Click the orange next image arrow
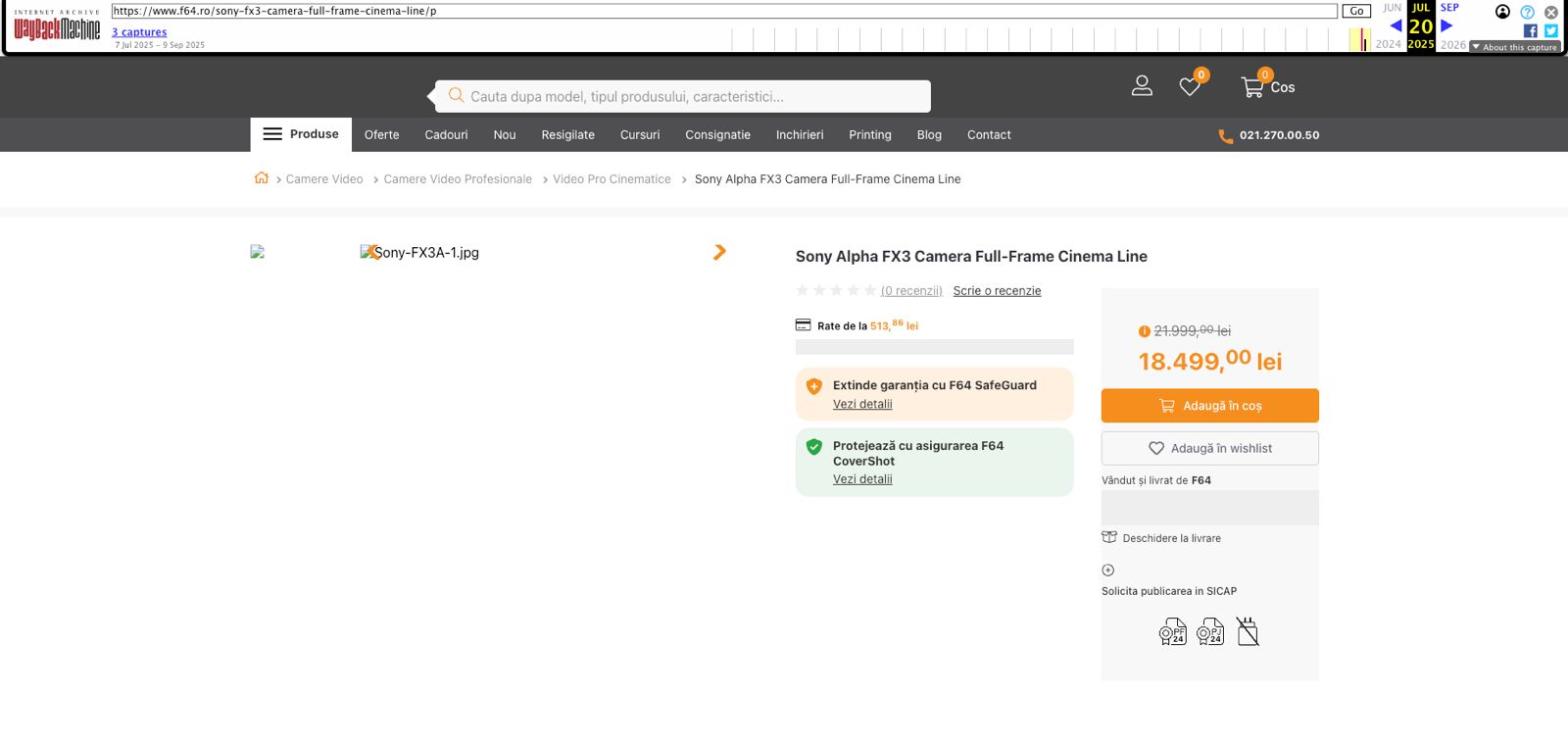 [719, 252]
